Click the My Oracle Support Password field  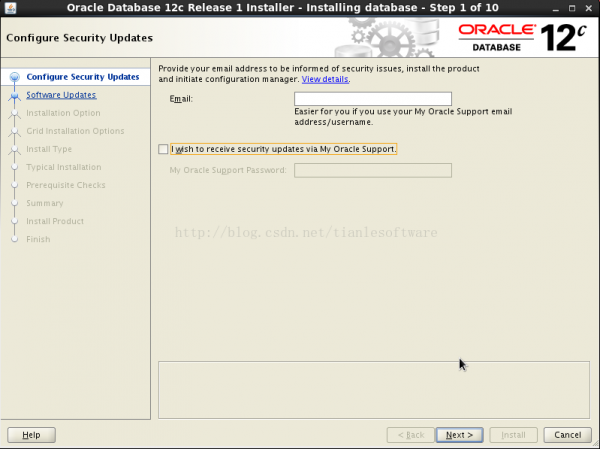373,170
